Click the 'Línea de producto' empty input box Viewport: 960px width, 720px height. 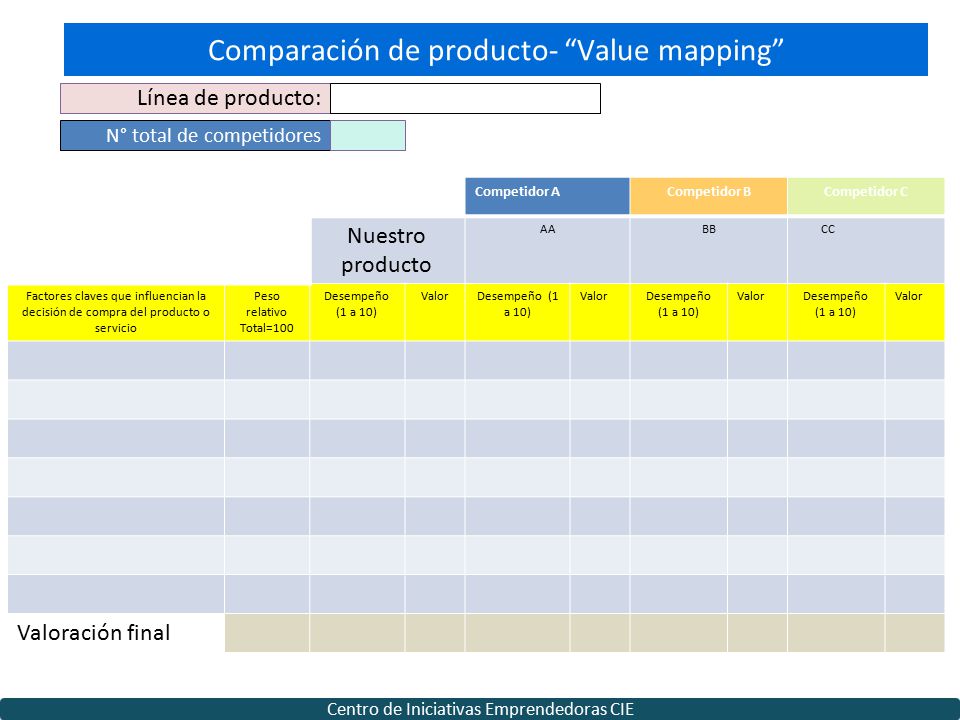tap(465, 99)
